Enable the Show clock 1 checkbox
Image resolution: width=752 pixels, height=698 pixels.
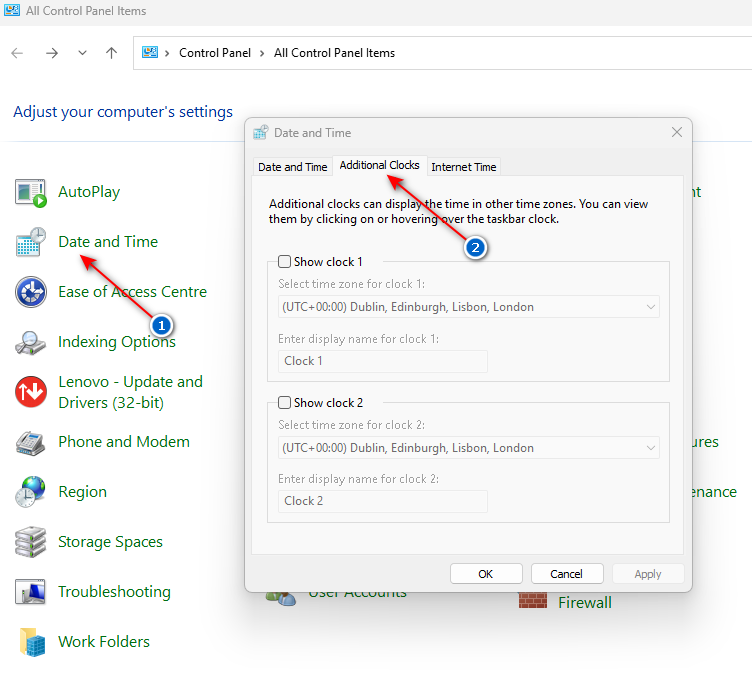pyautogui.click(x=284, y=262)
